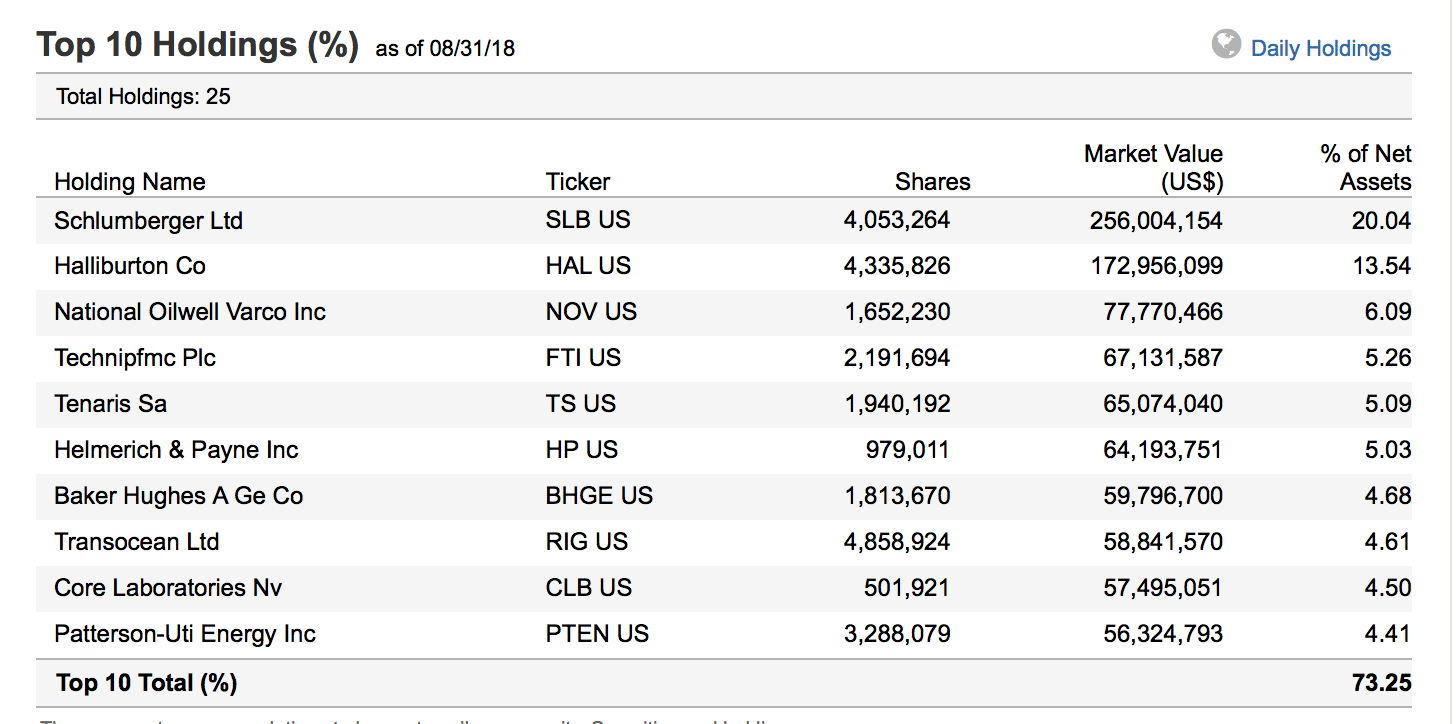Sort by the Holding Name column header

(130, 182)
